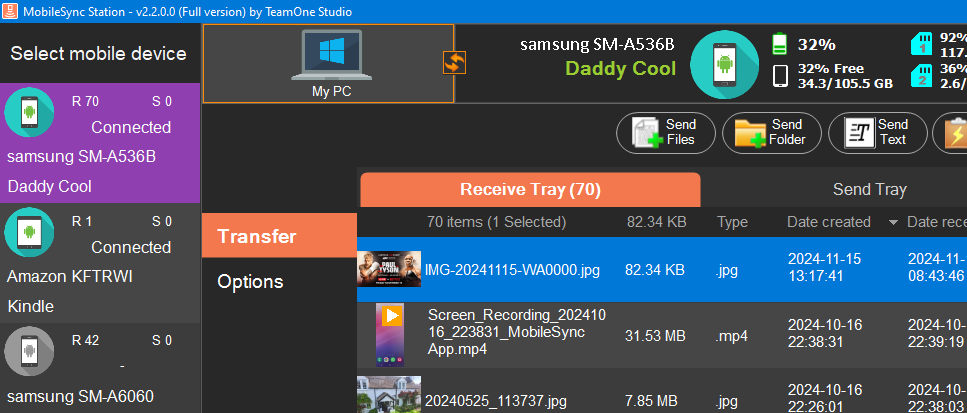Click the Date created sort arrow
Image resolution: width=967 pixels, height=413 pixels.
point(893,223)
